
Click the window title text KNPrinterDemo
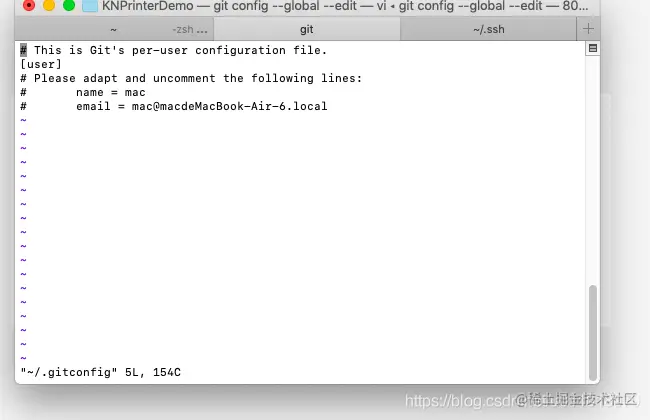(148, 6)
